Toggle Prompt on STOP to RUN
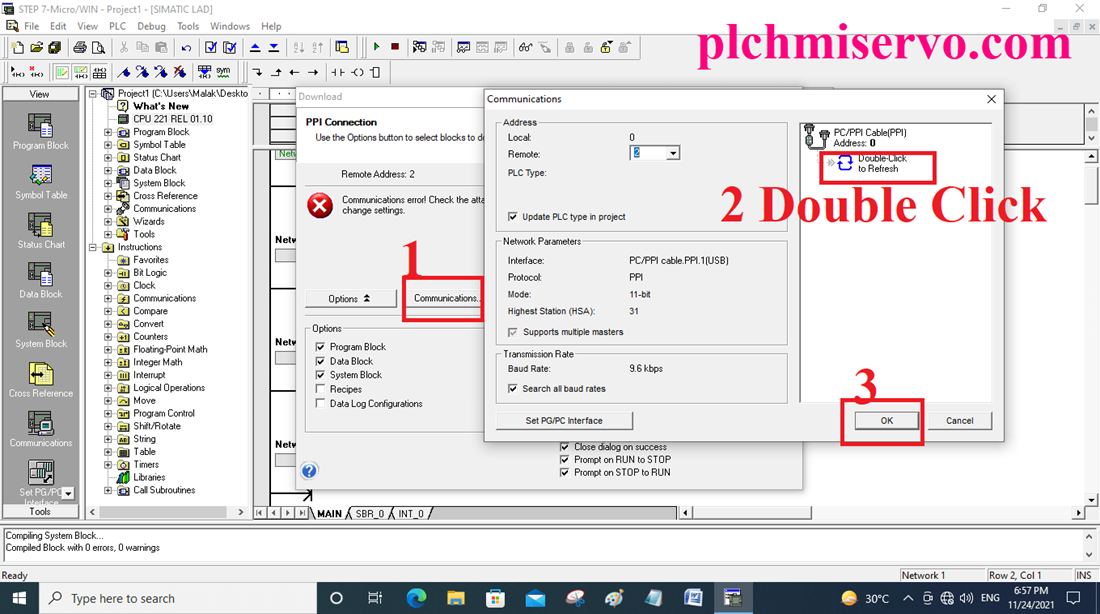Image resolution: width=1100 pixels, height=614 pixels. [565, 472]
